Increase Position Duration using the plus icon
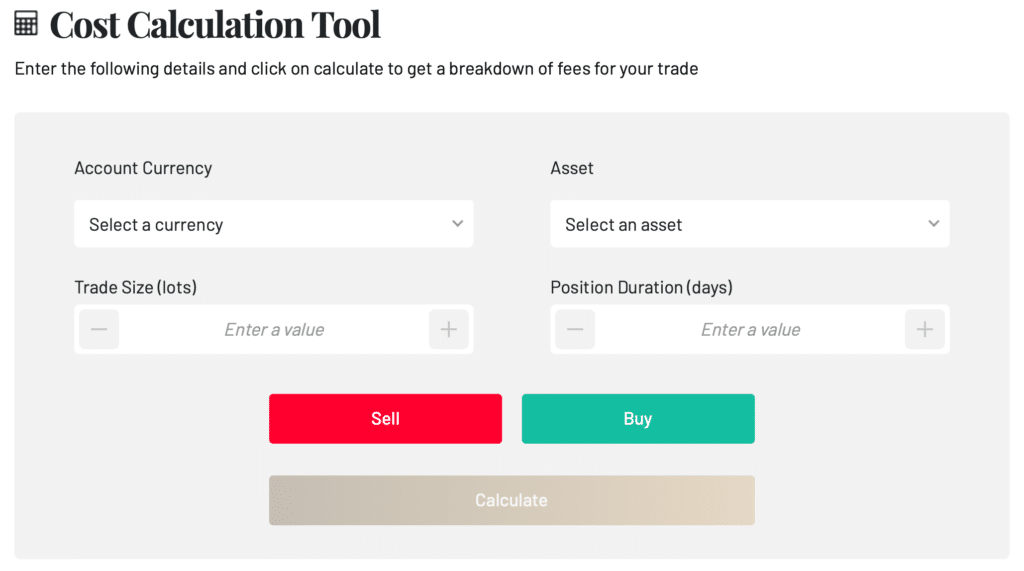 click(925, 329)
